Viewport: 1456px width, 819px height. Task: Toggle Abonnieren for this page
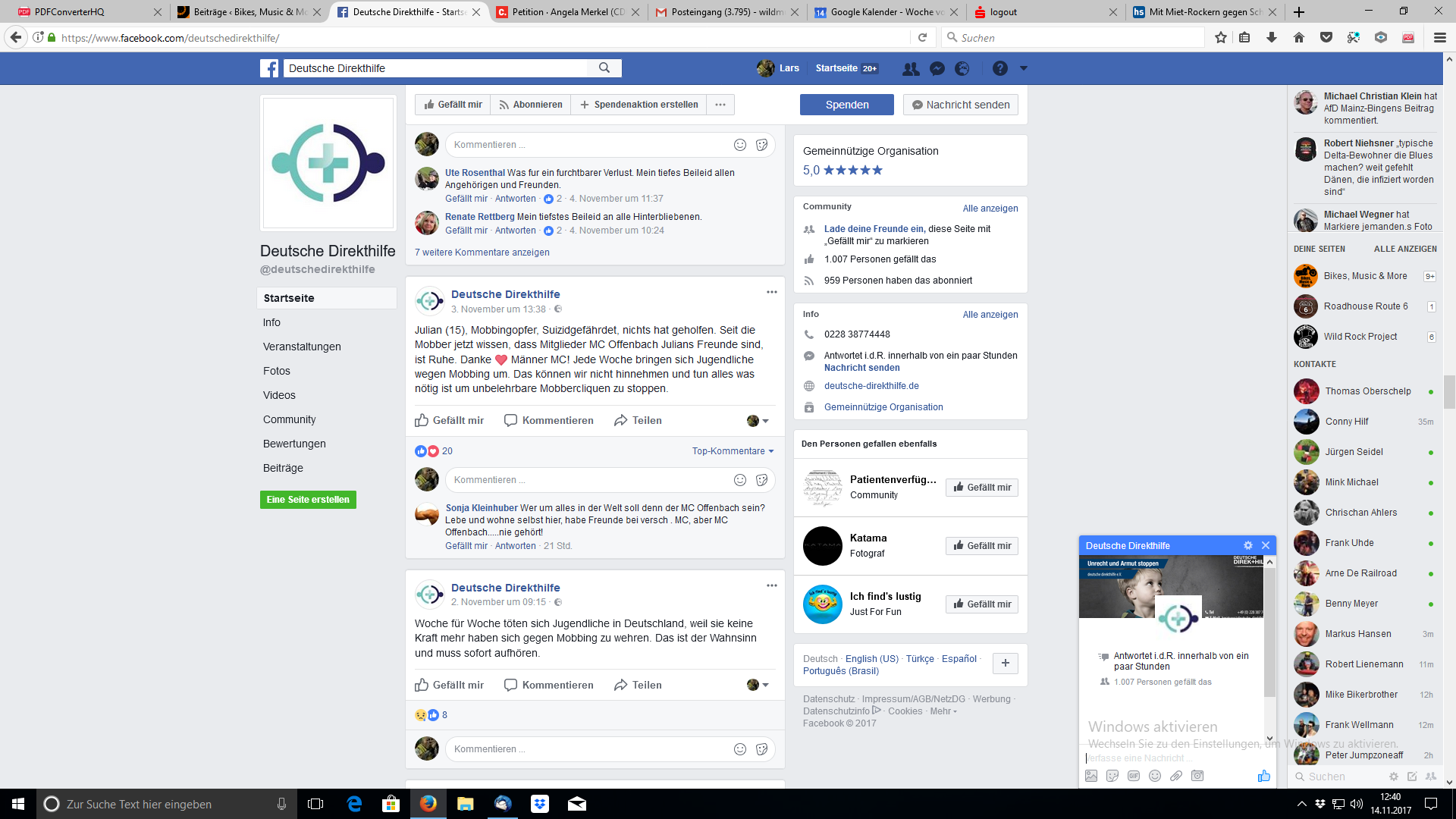[531, 105]
